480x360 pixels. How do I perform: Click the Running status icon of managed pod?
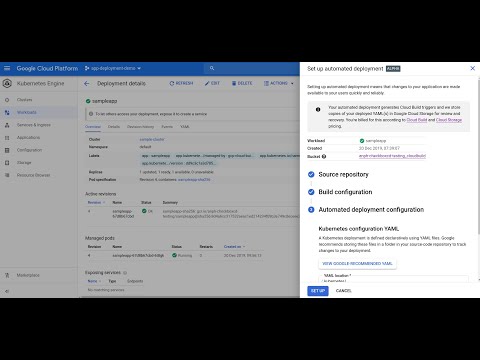(x=174, y=255)
